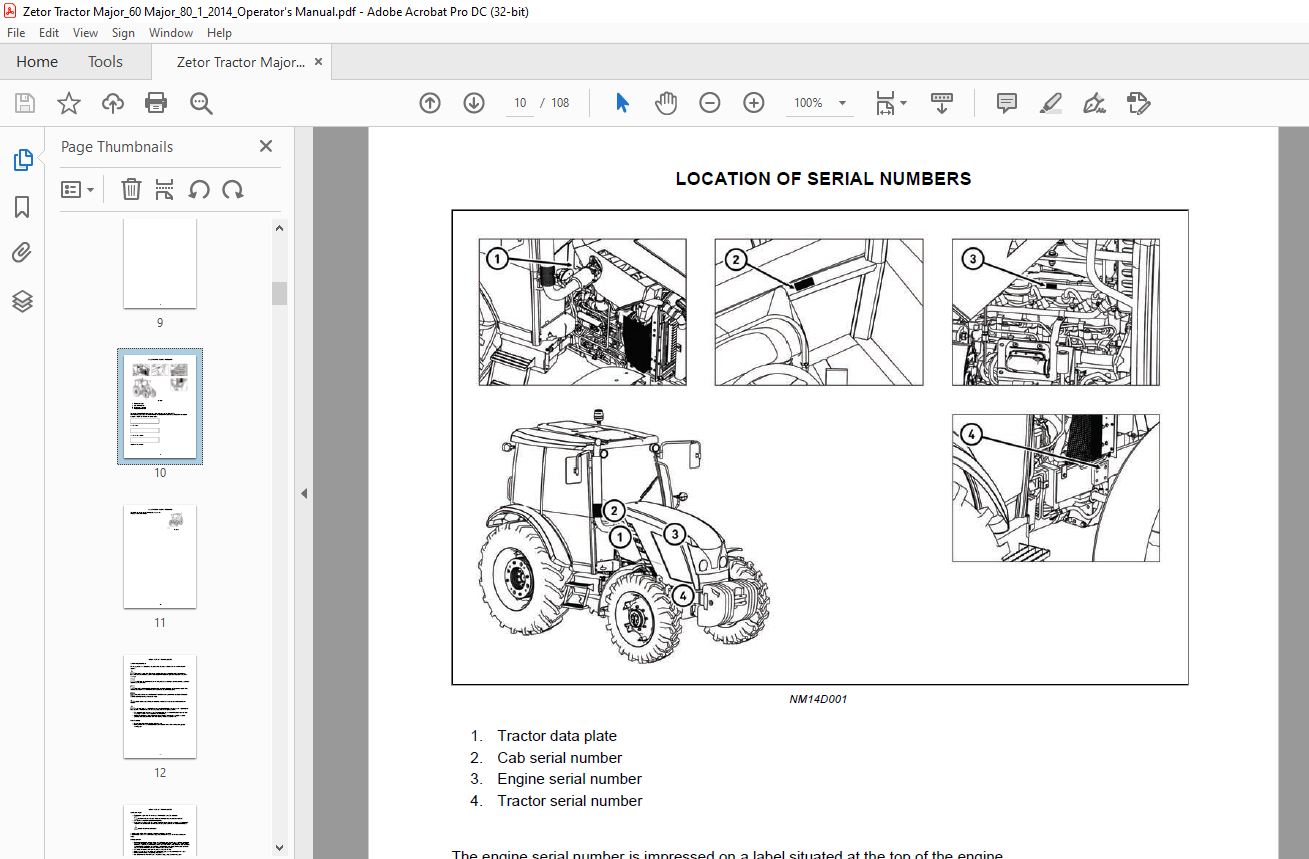Open the Help menu

(219, 33)
